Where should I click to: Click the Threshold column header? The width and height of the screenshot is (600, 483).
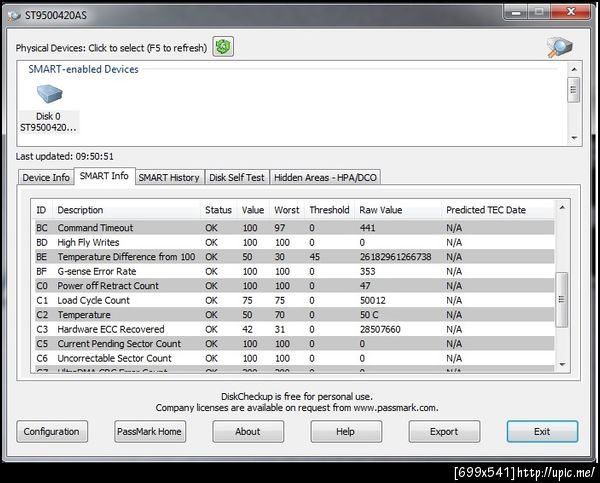[329, 210]
